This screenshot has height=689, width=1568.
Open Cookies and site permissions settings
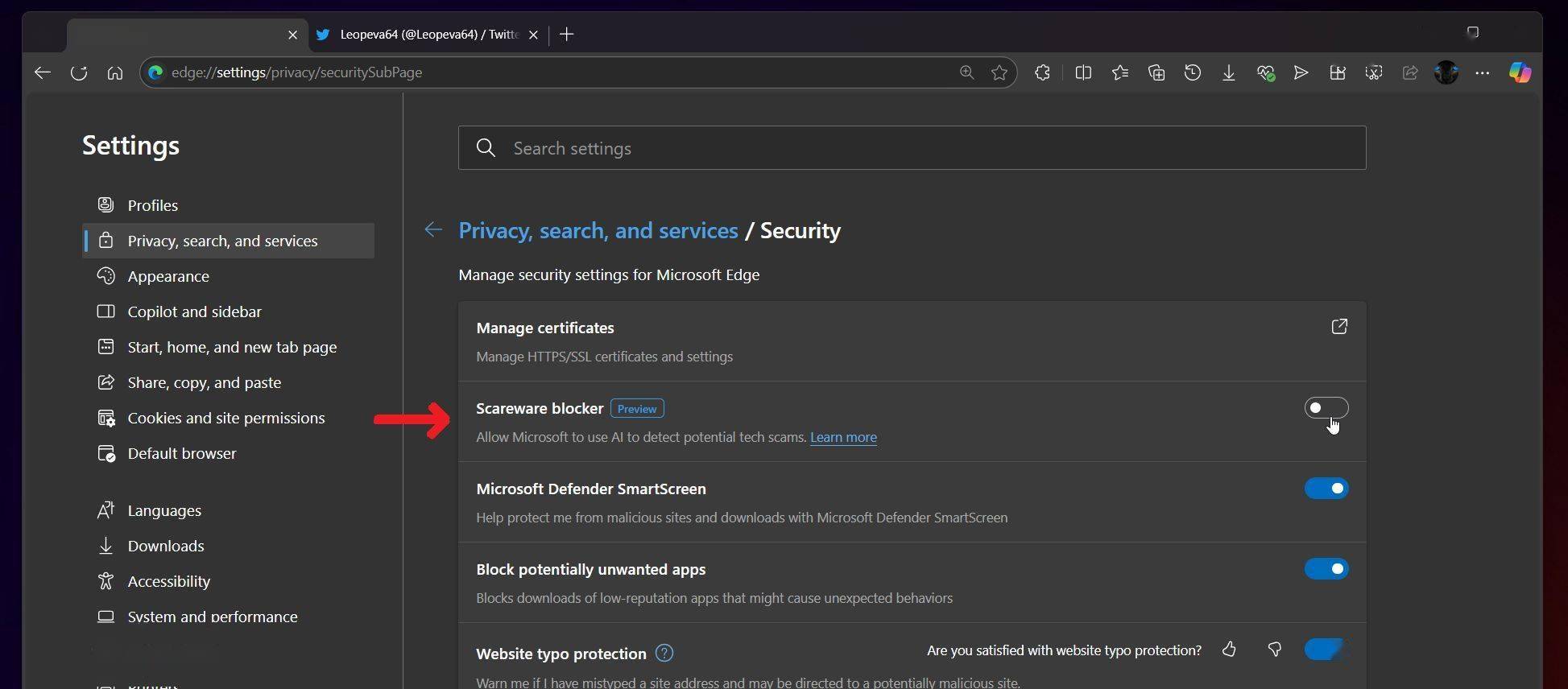[x=229, y=418]
